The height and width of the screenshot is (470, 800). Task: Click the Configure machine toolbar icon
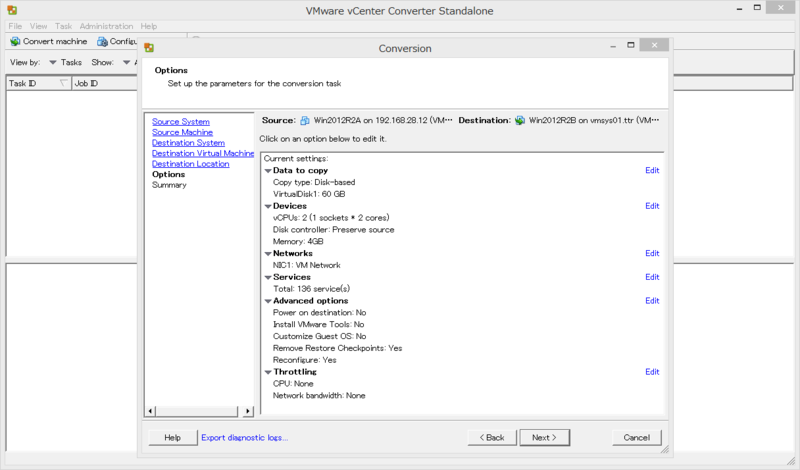click(102, 41)
